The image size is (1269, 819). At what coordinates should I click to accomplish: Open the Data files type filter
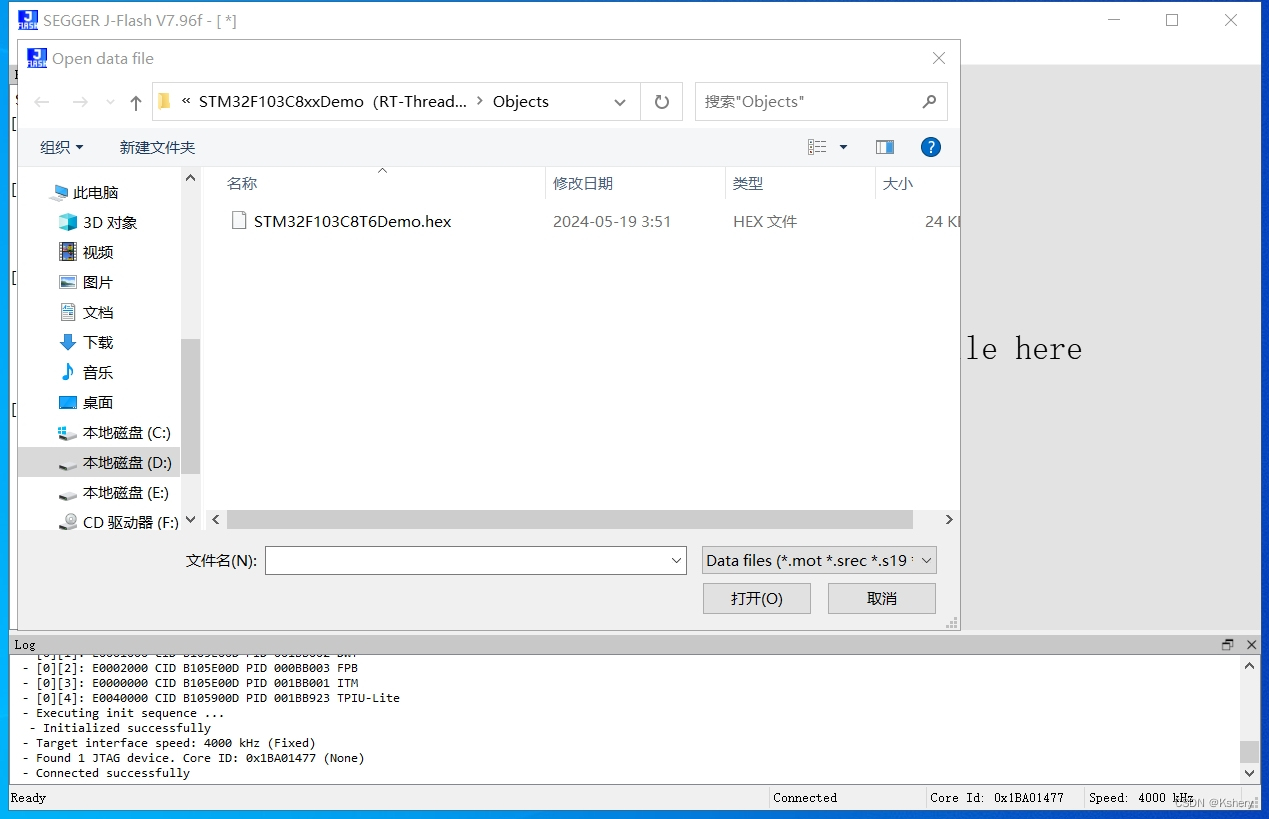click(819, 560)
